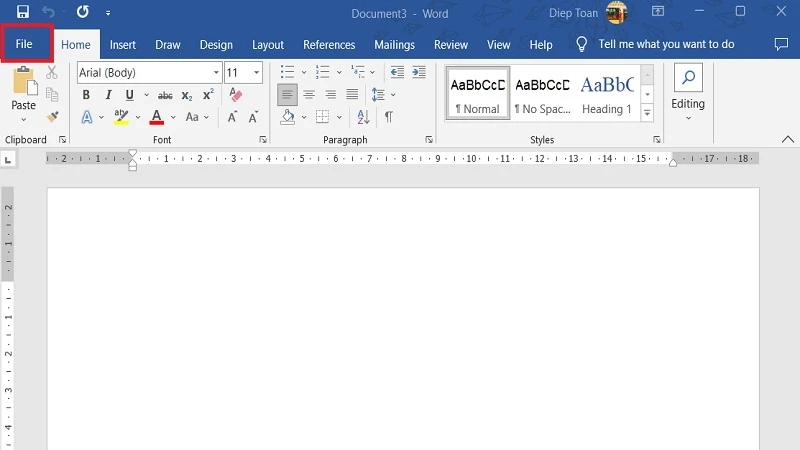Image resolution: width=800 pixels, height=450 pixels.
Task: Click the Paste clipboard icon
Action: pyautogui.click(x=24, y=82)
